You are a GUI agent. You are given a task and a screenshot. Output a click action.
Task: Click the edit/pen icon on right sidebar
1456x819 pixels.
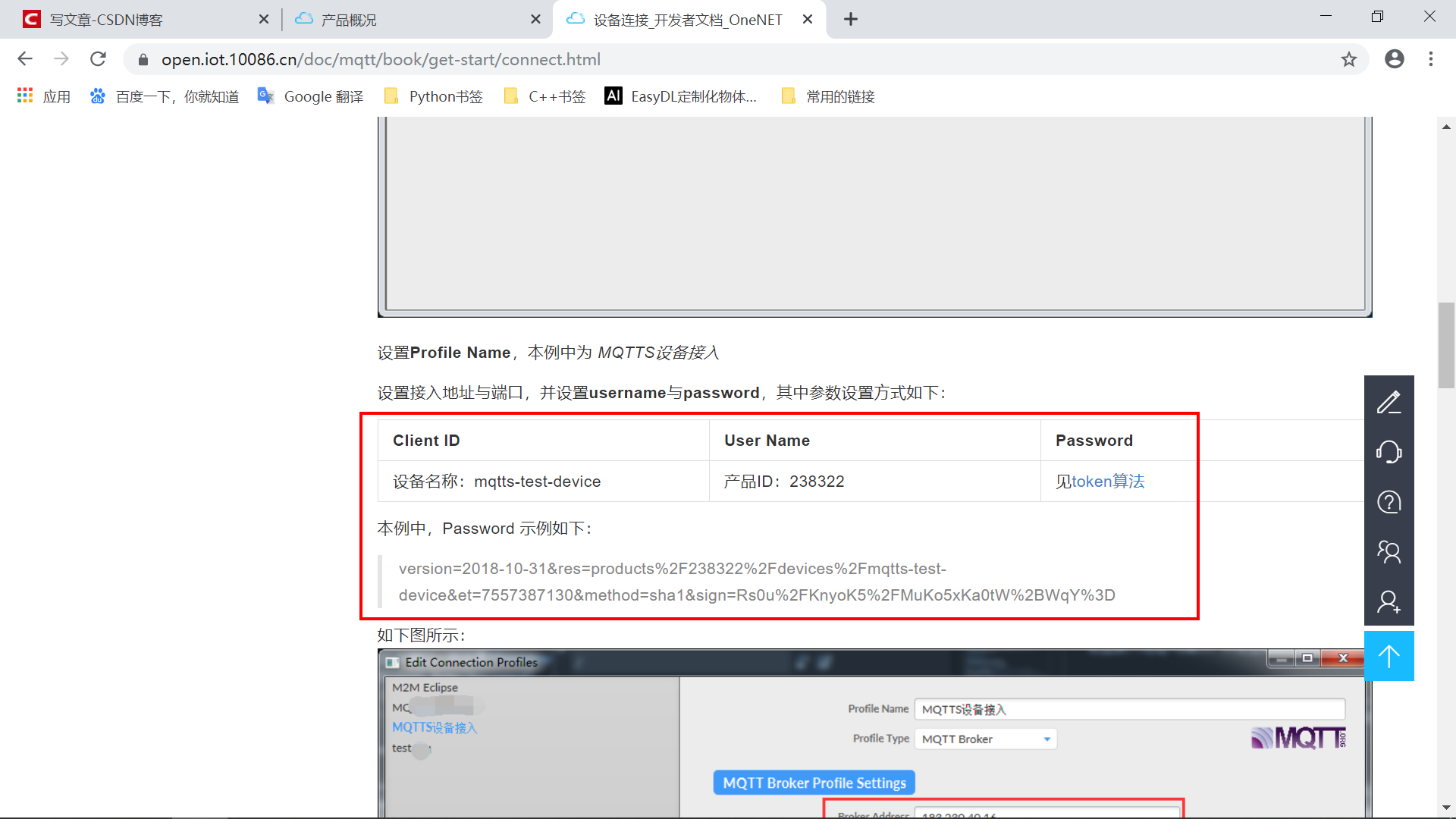[1390, 403]
